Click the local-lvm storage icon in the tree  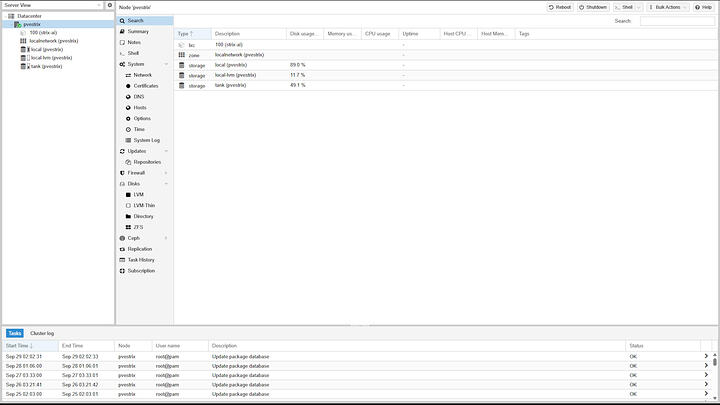pos(23,58)
